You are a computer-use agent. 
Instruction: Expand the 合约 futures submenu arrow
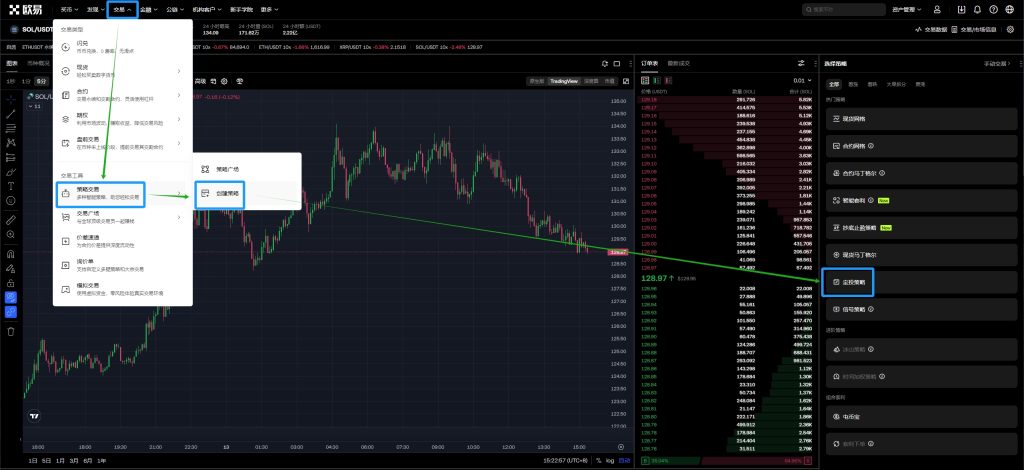tap(179, 95)
